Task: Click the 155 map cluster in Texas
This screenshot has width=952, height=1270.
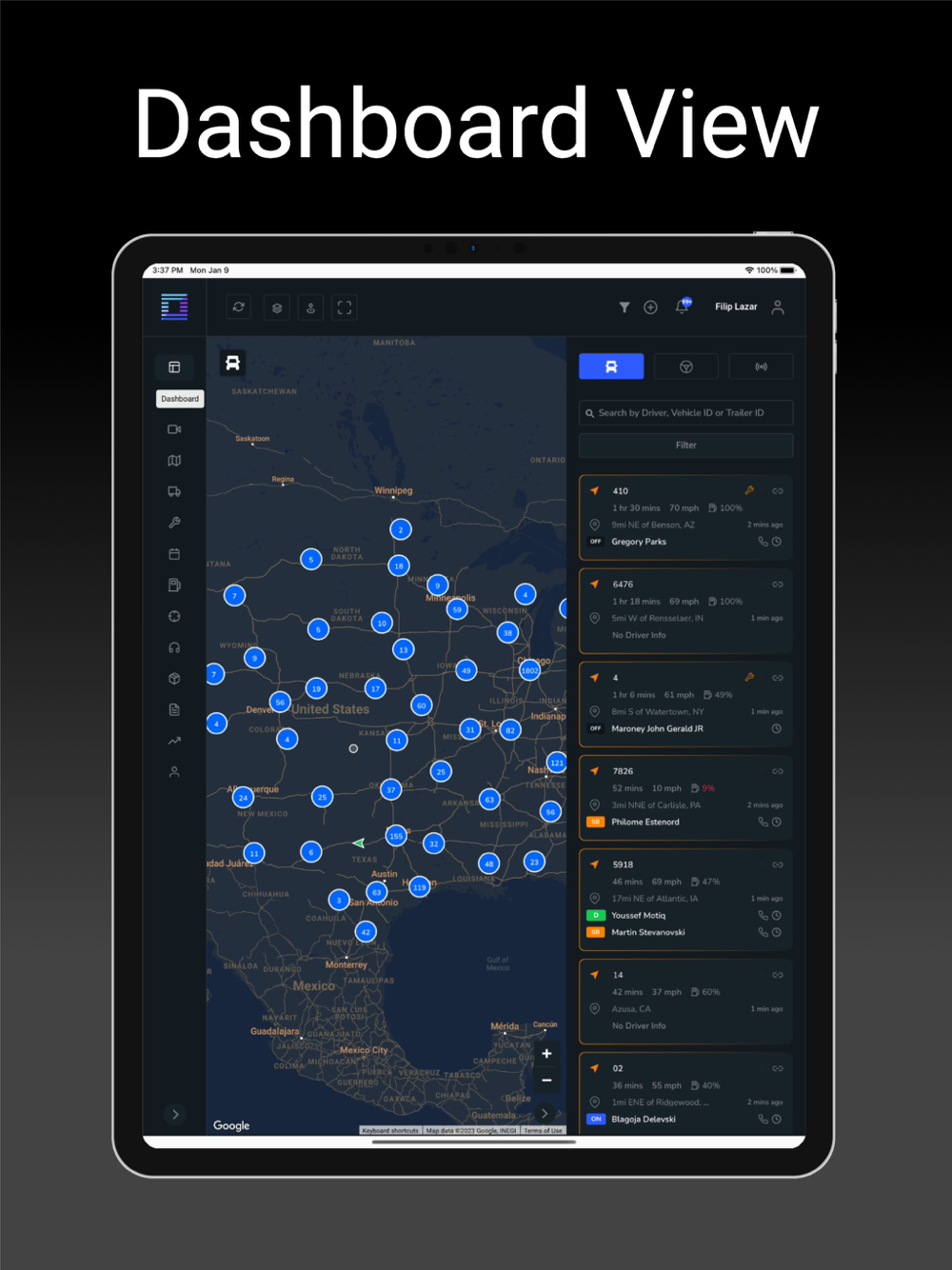Action: [x=396, y=836]
